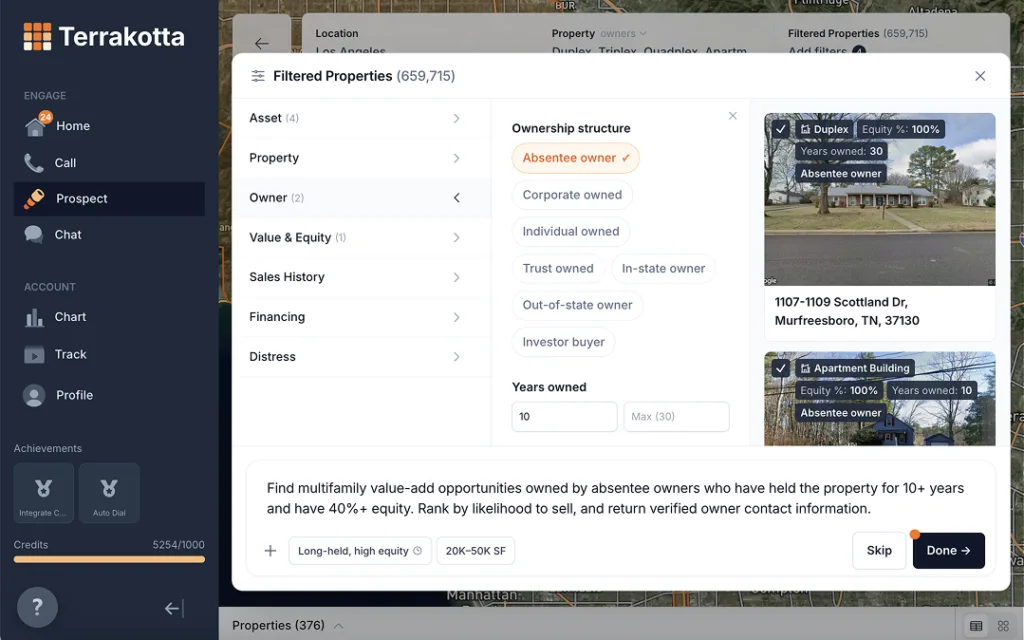
Task: Click the Skip button
Action: pyautogui.click(x=879, y=551)
